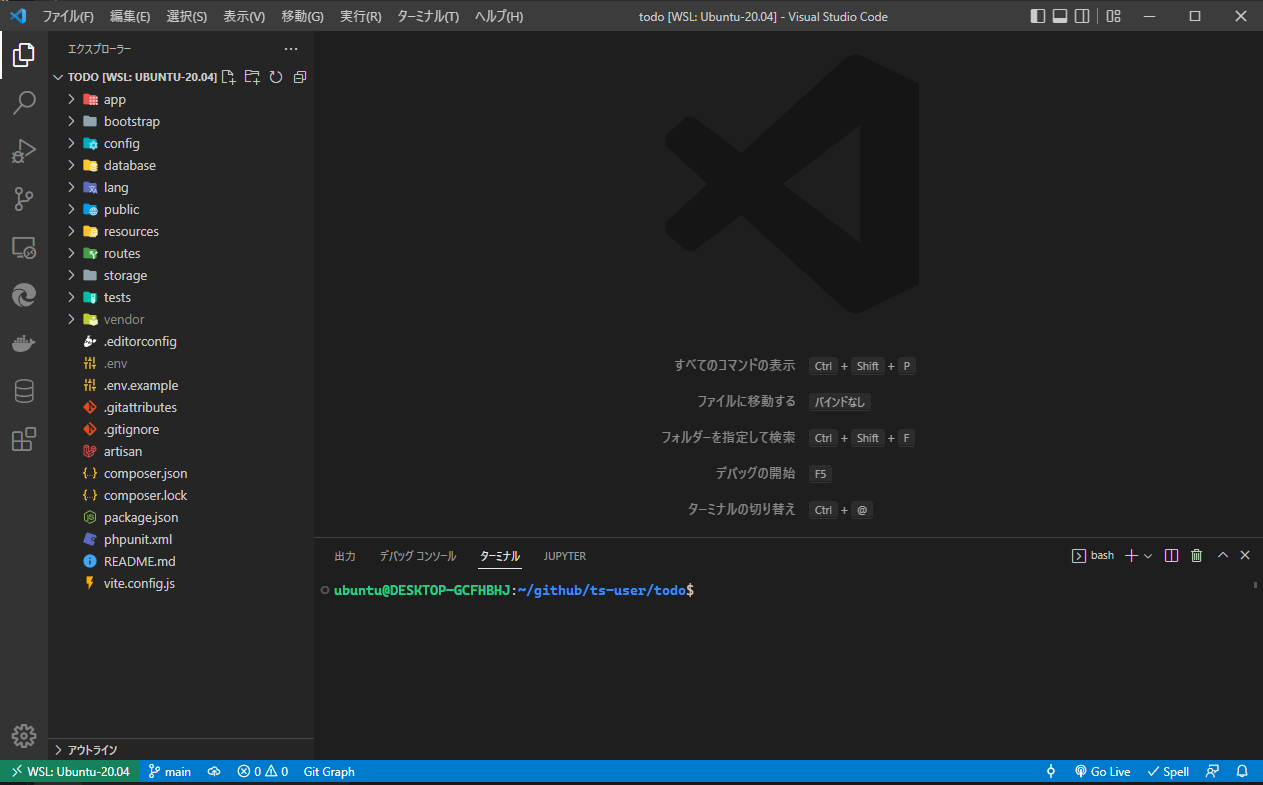Open the Search view icon
1263x785 pixels.
point(24,103)
